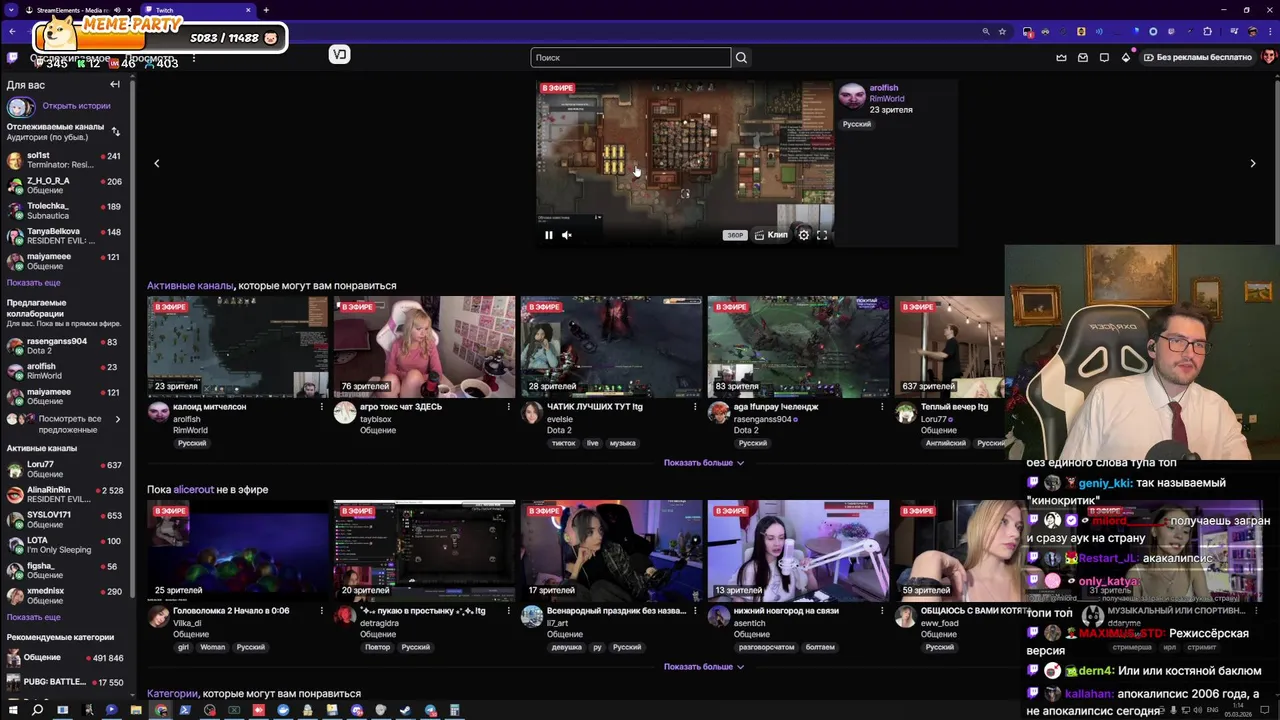
Task: Open options for Головоломка 2 card
Action: [x=321, y=610]
